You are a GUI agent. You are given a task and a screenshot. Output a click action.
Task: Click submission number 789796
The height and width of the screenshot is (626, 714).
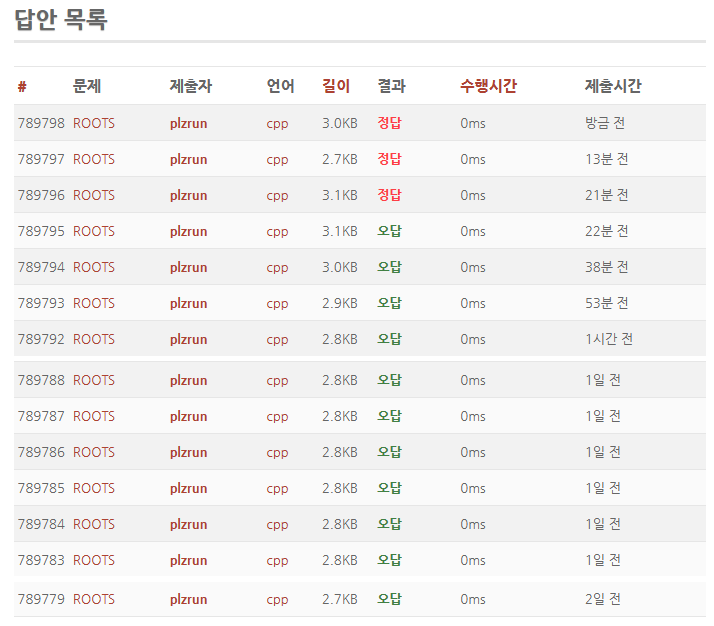click(41, 195)
